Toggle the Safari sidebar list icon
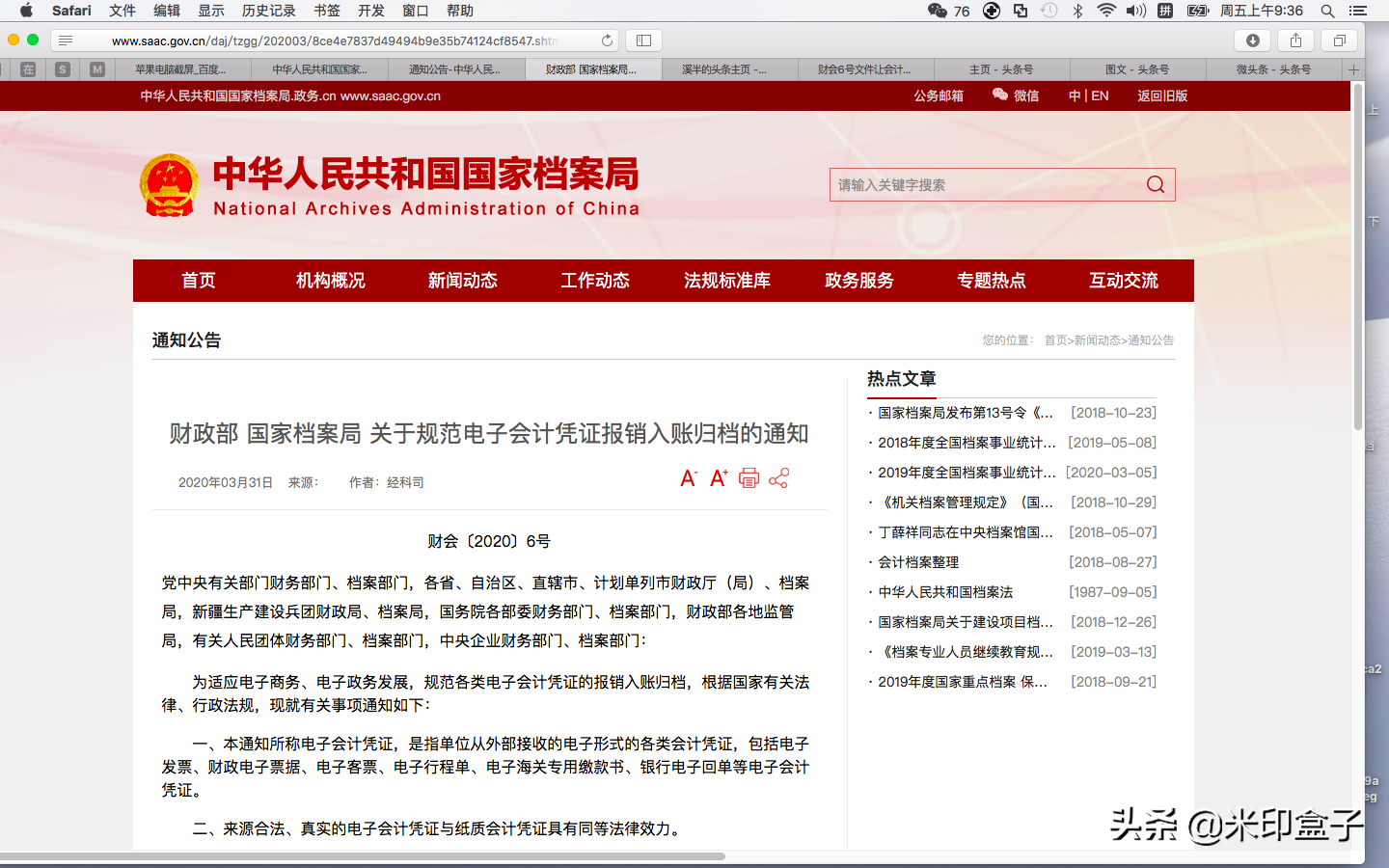Screen dimensions: 1389x868 click(65, 40)
